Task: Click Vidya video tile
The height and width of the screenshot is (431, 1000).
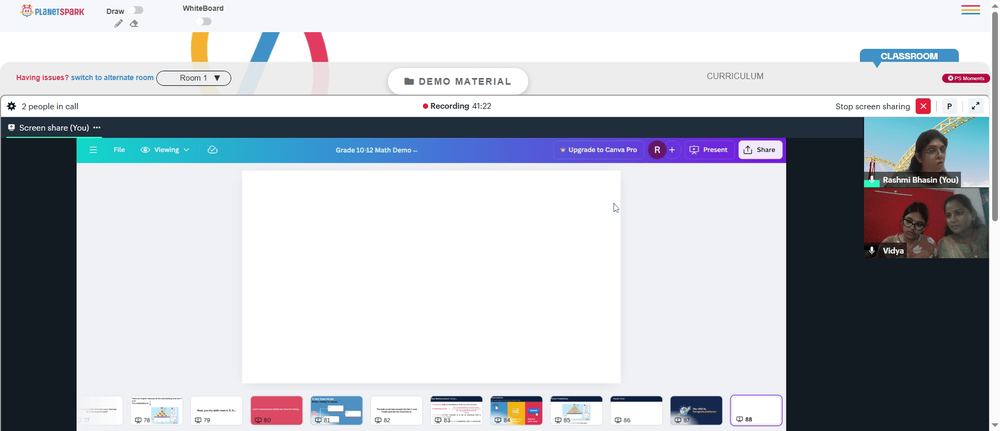Action: coord(926,223)
